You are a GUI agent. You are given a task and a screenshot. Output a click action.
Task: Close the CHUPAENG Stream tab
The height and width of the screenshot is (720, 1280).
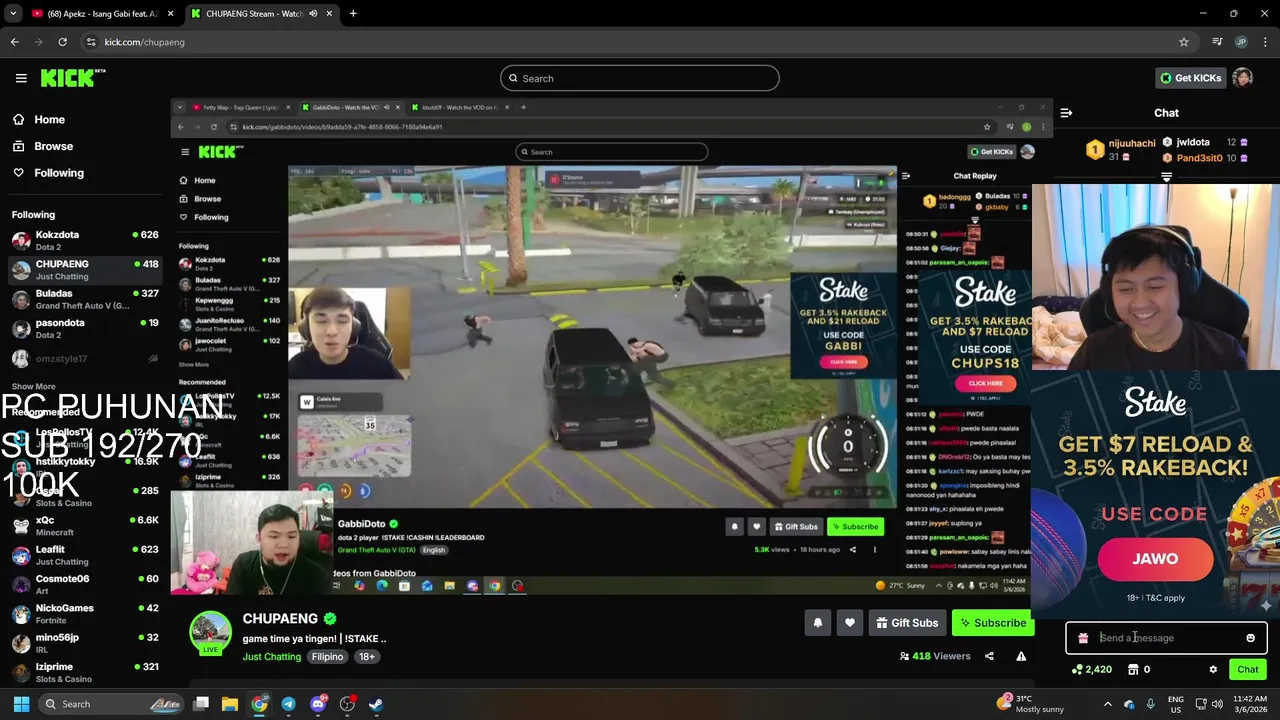pyautogui.click(x=329, y=14)
